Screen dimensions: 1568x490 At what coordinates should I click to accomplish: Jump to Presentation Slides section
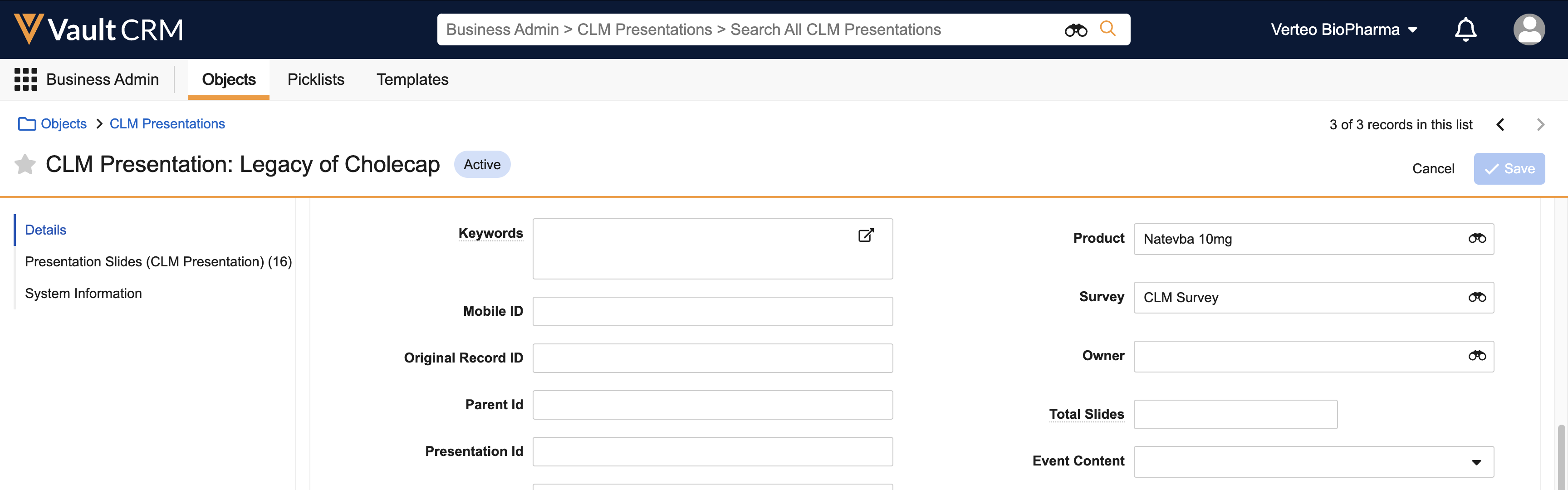pos(158,262)
